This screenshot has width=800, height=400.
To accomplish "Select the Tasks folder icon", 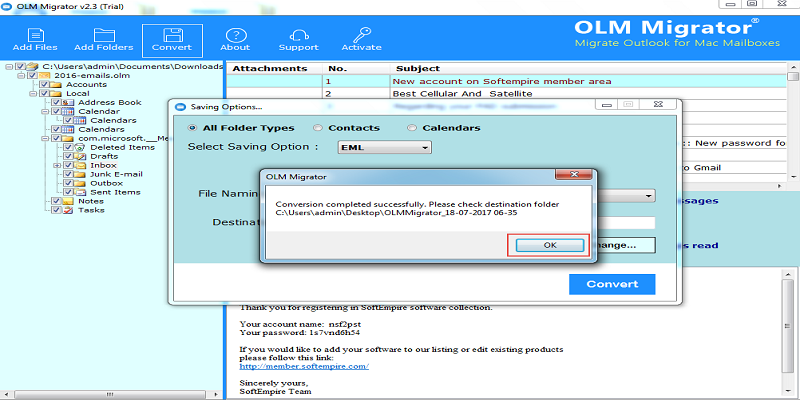I will point(68,210).
